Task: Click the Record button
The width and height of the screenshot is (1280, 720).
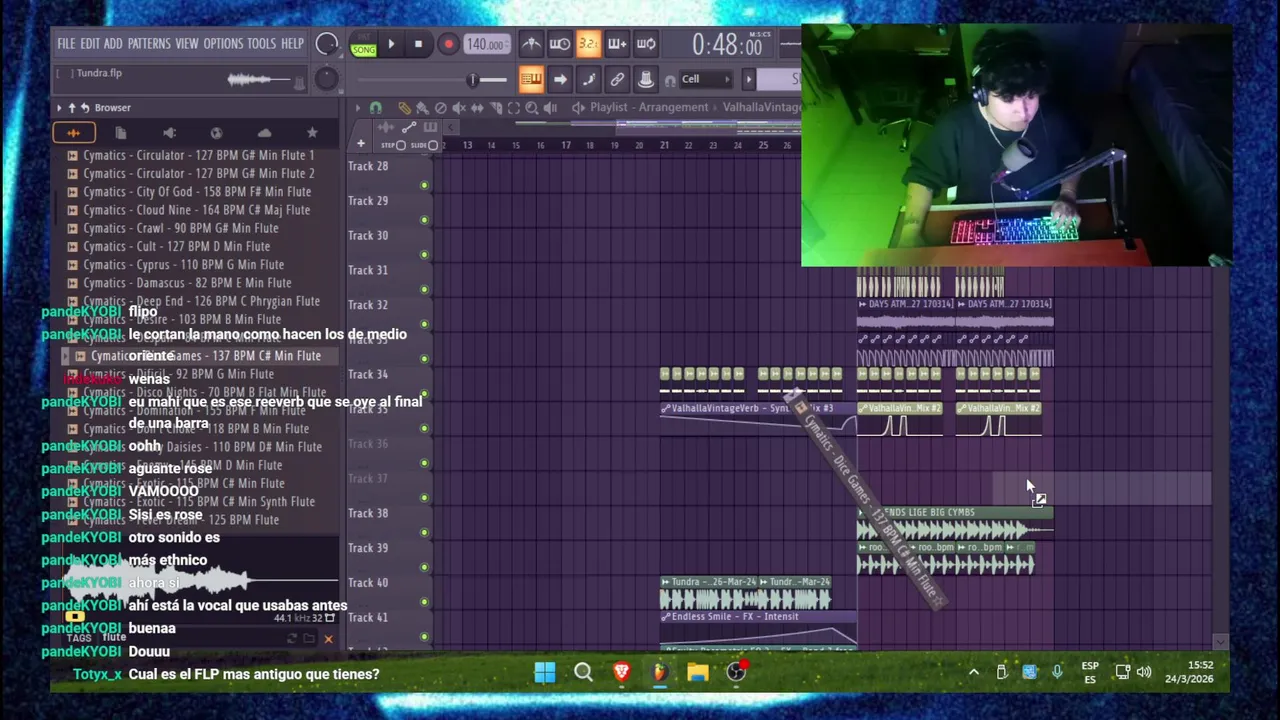Action: 448,44
